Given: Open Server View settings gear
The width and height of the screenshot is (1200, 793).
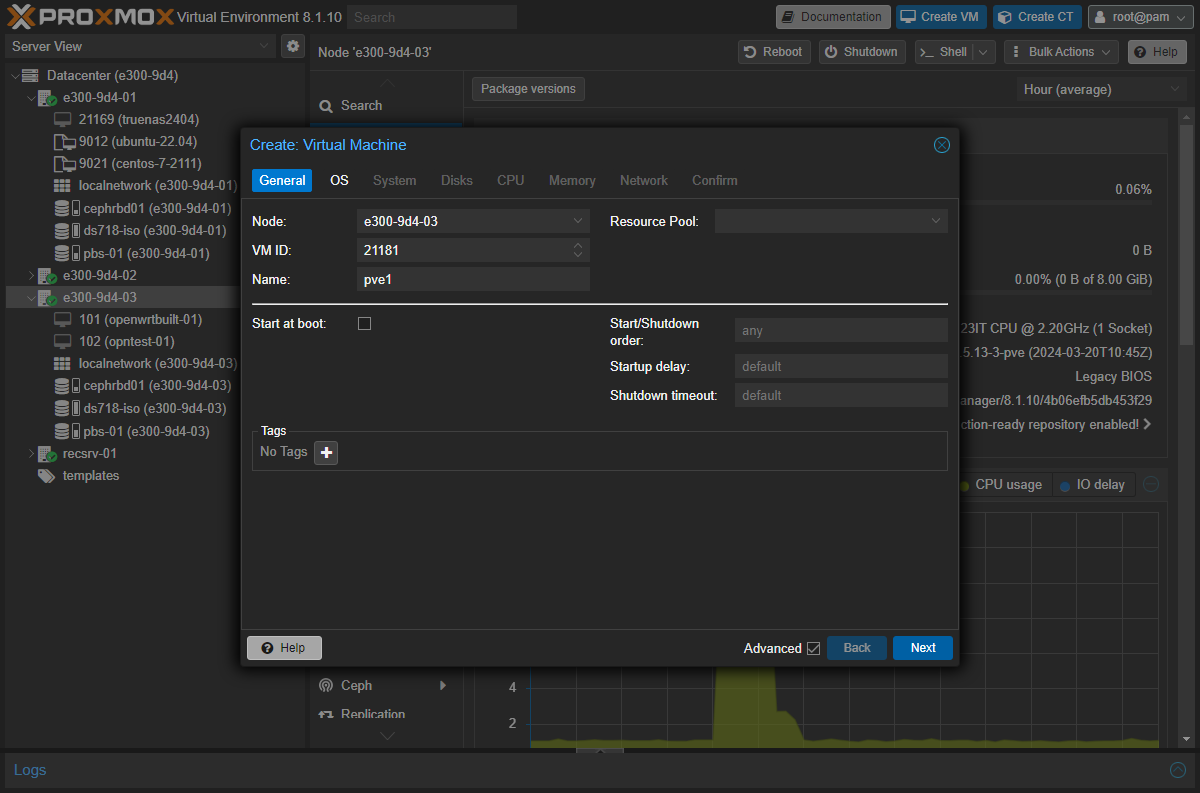Looking at the screenshot, I should (x=293, y=46).
